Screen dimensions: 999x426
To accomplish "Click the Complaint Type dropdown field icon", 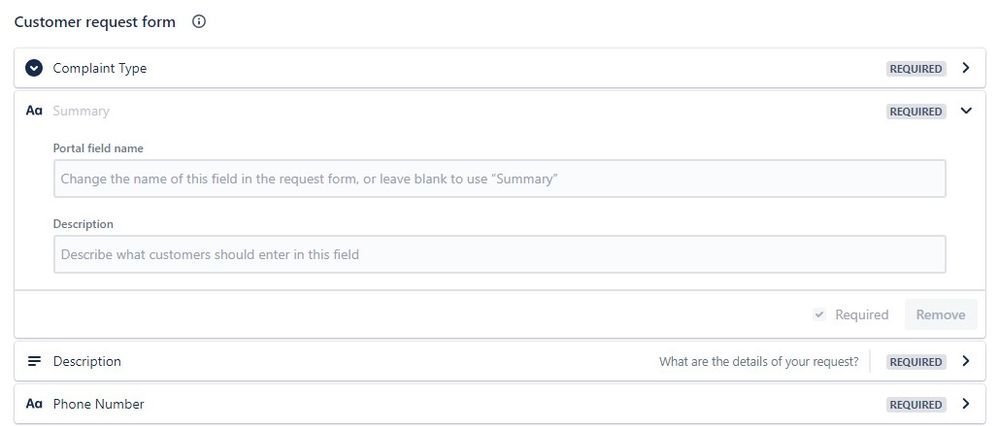I will point(34,68).
